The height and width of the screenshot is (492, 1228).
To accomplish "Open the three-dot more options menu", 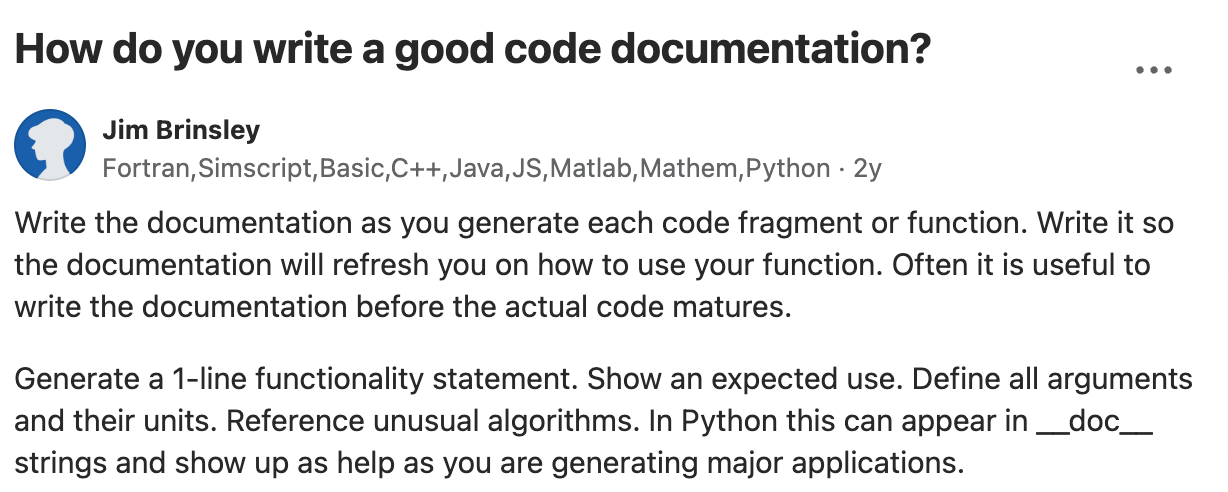I will [1153, 71].
